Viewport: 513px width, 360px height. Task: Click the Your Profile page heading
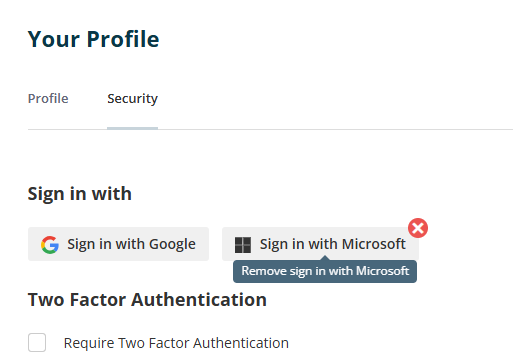94,39
